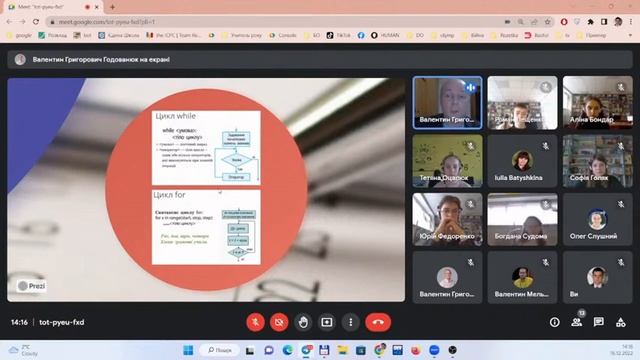Screen dimensions: 640x360
Task: Select Iulia Batyshkina participant tile
Action: pos(522,161)
